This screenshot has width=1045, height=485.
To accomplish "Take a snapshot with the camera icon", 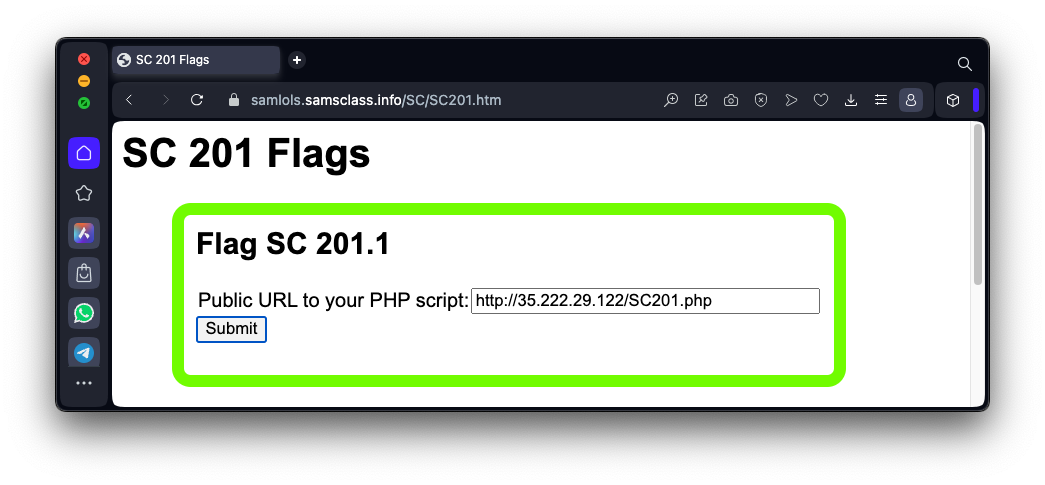I will point(731,100).
